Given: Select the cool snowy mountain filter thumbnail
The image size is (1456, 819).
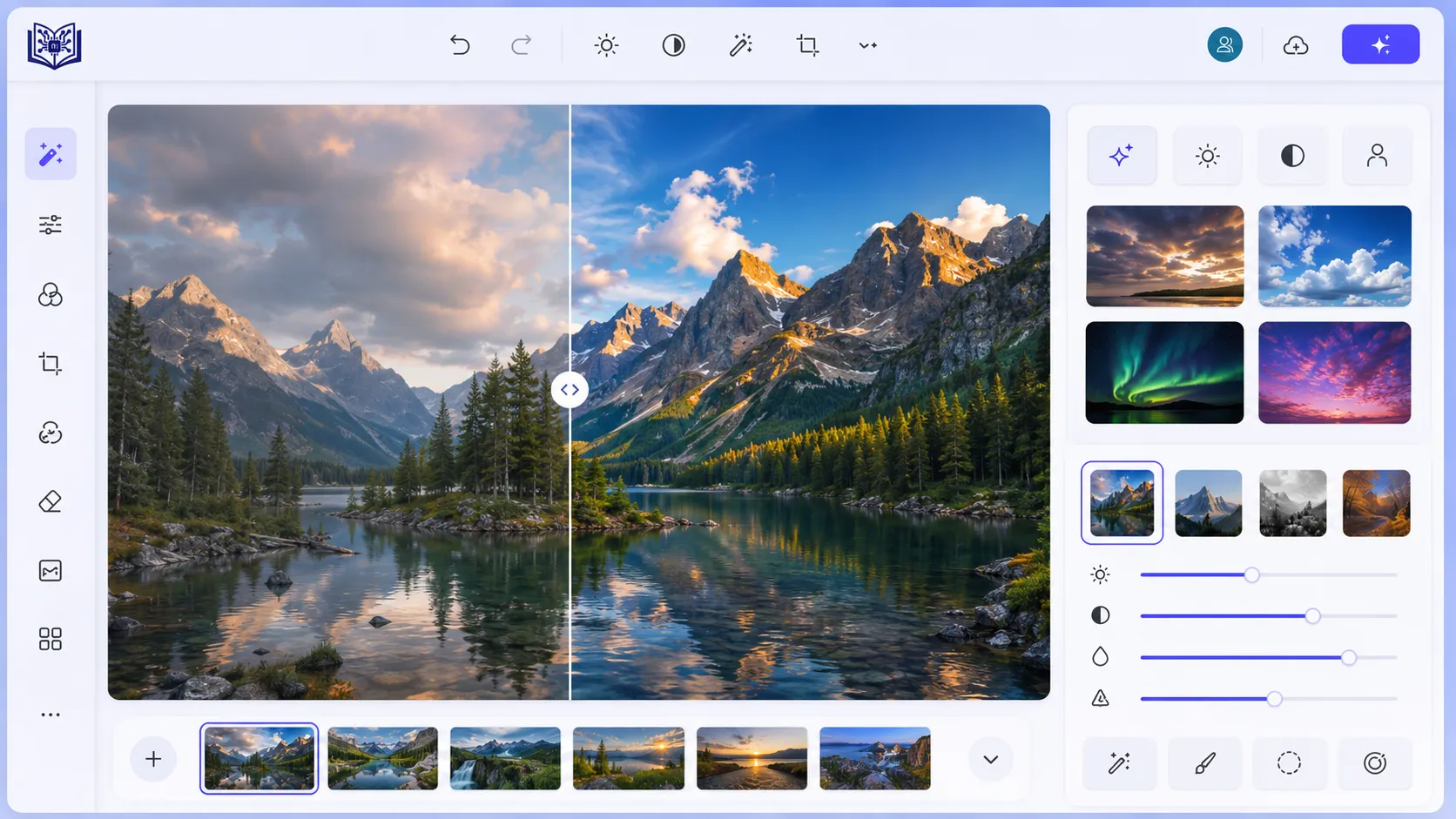Looking at the screenshot, I should pyautogui.click(x=1208, y=503).
